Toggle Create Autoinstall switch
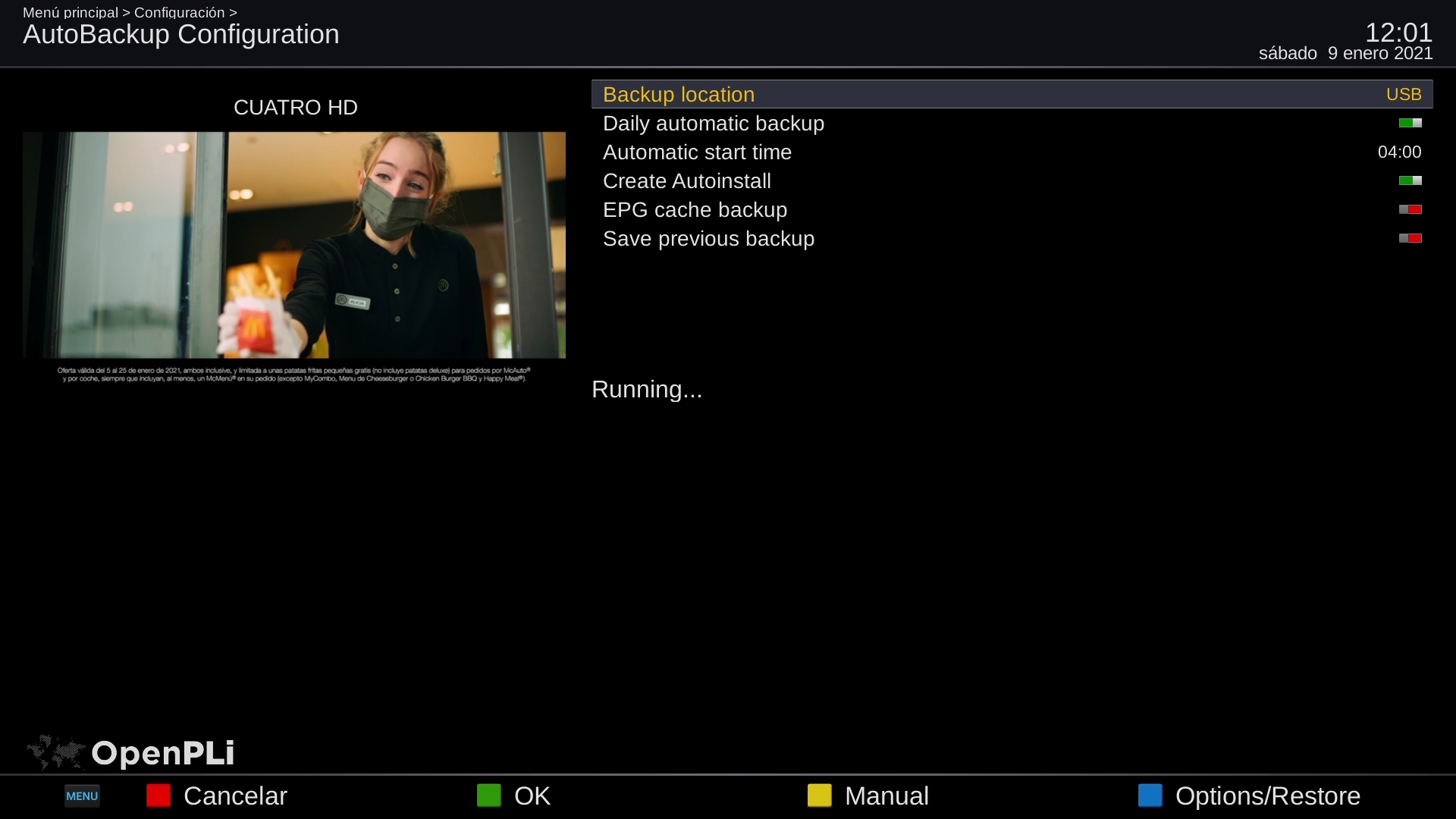1456x819 pixels. pyautogui.click(x=1410, y=180)
